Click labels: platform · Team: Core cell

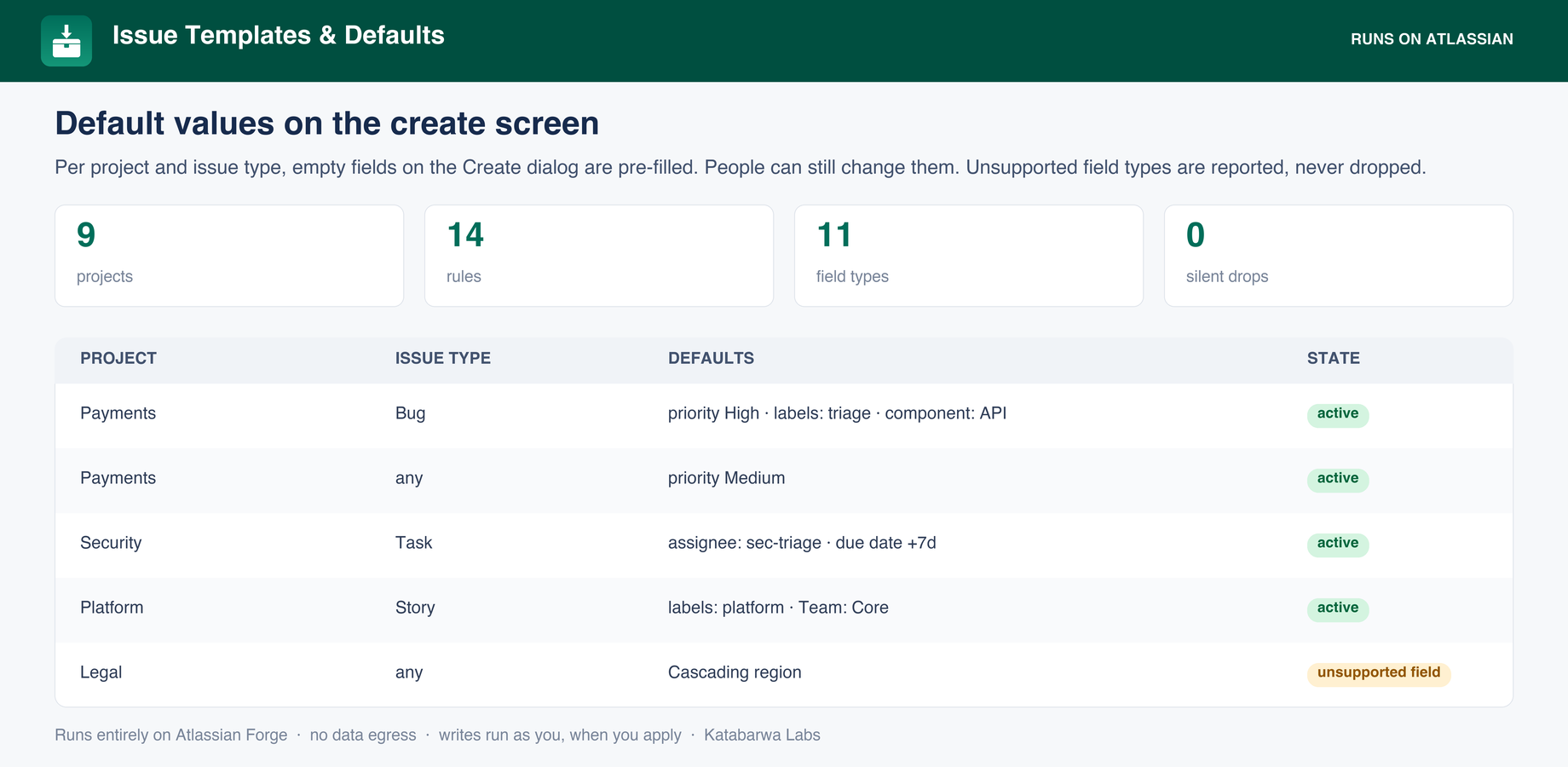(778, 608)
